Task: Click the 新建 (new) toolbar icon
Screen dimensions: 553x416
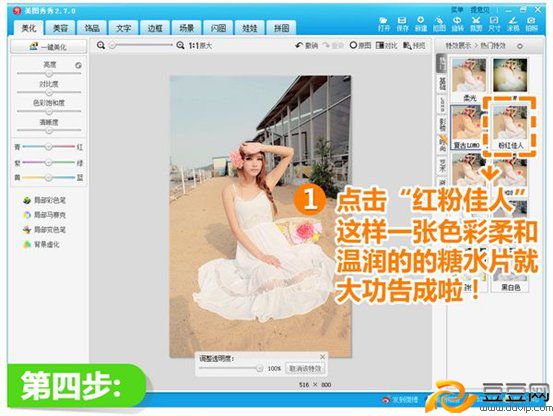Action: click(421, 24)
